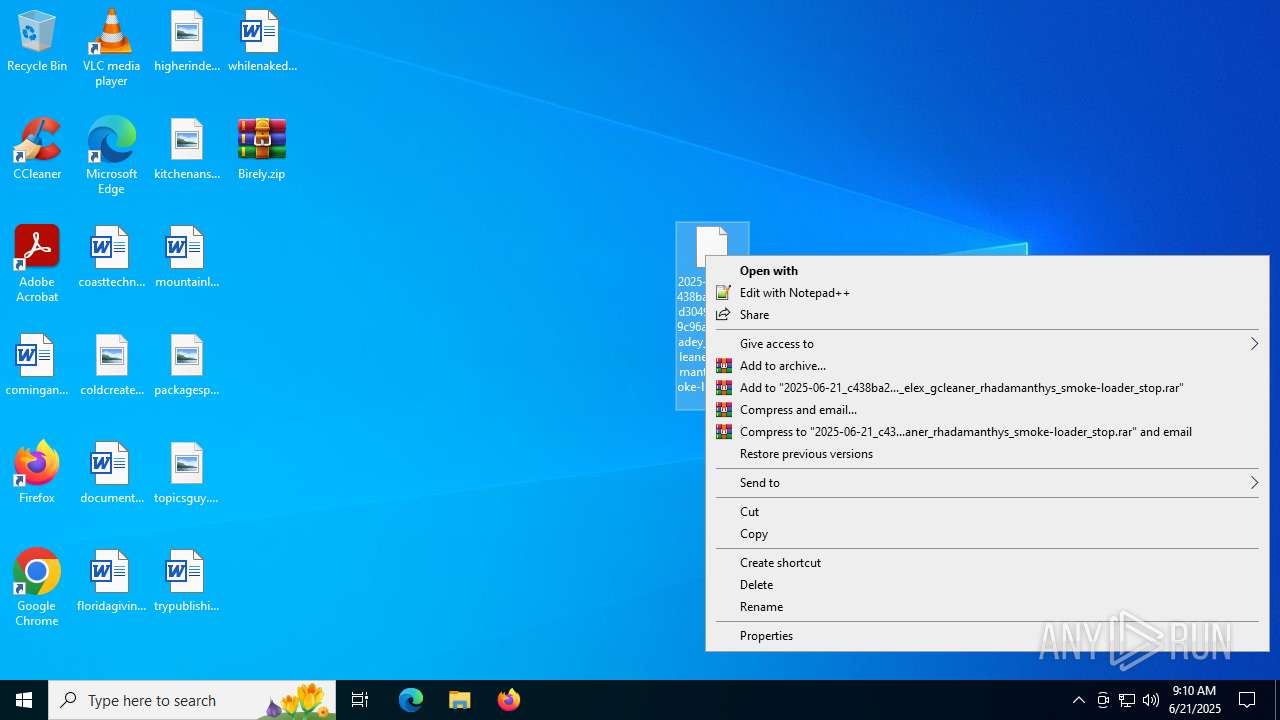The height and width of the screenshot is (720, 1280).
Task: Launch Microsoft Edge from the taskbar
Action: tap(411, 700)
